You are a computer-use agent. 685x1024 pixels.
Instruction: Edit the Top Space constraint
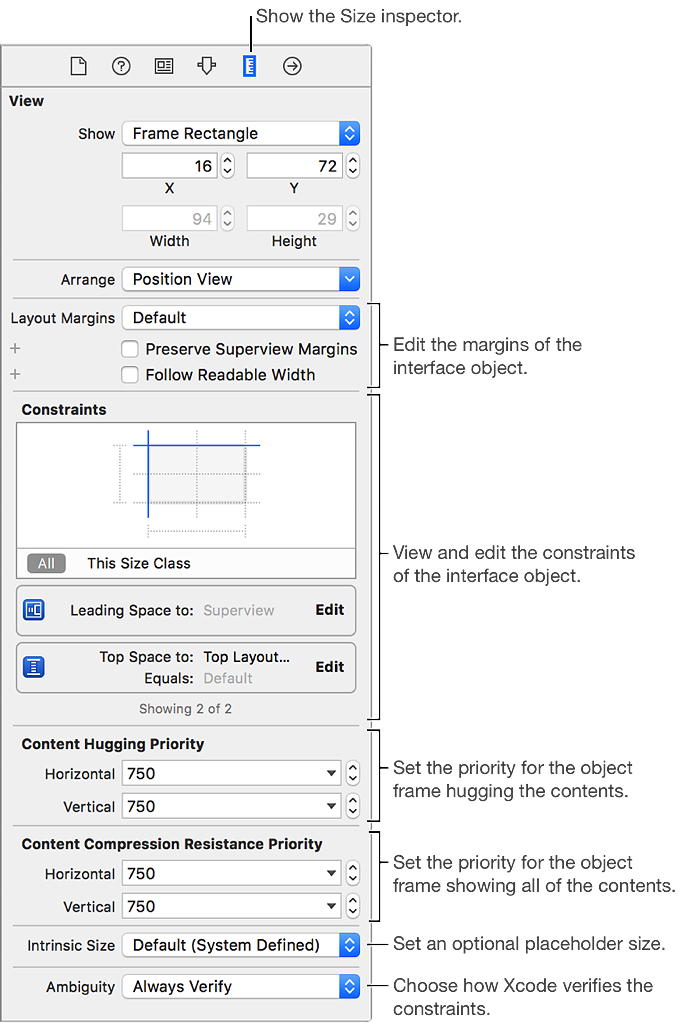(330, 667)
